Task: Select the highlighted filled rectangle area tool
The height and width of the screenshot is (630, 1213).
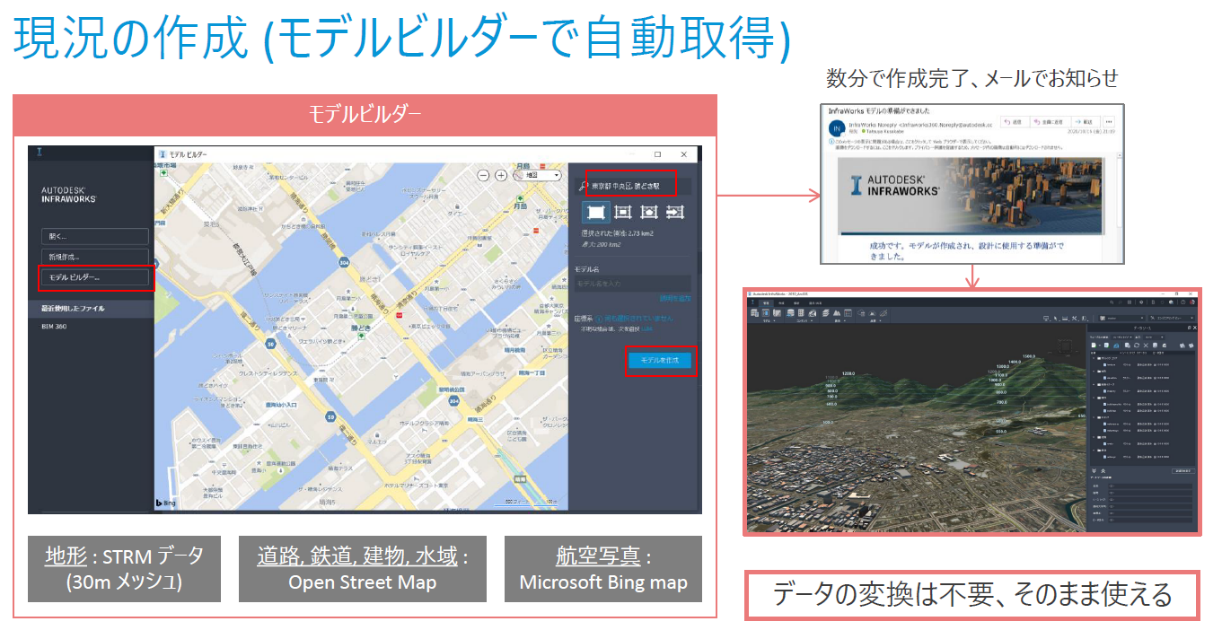Action: pos(596,211)
